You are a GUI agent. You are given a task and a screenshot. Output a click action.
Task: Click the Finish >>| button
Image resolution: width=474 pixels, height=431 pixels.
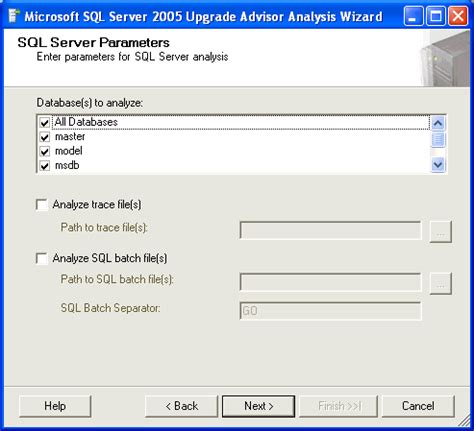[x=338, y=406]
